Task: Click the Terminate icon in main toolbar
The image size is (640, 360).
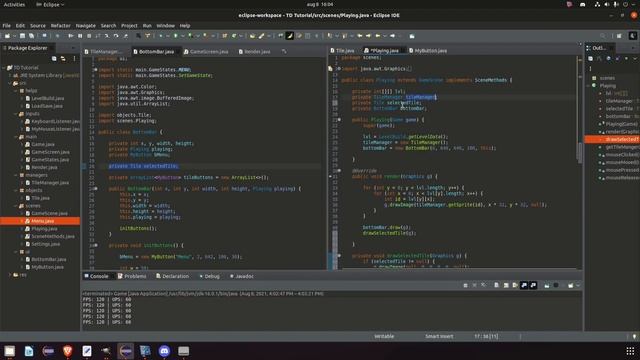Action: [x=89, y=36]
